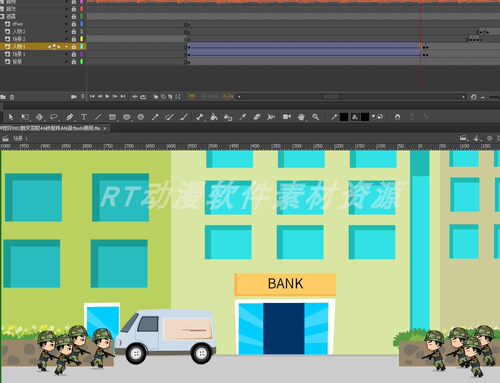
Task: Select the 3D Rotation tool
Action: 39,117
